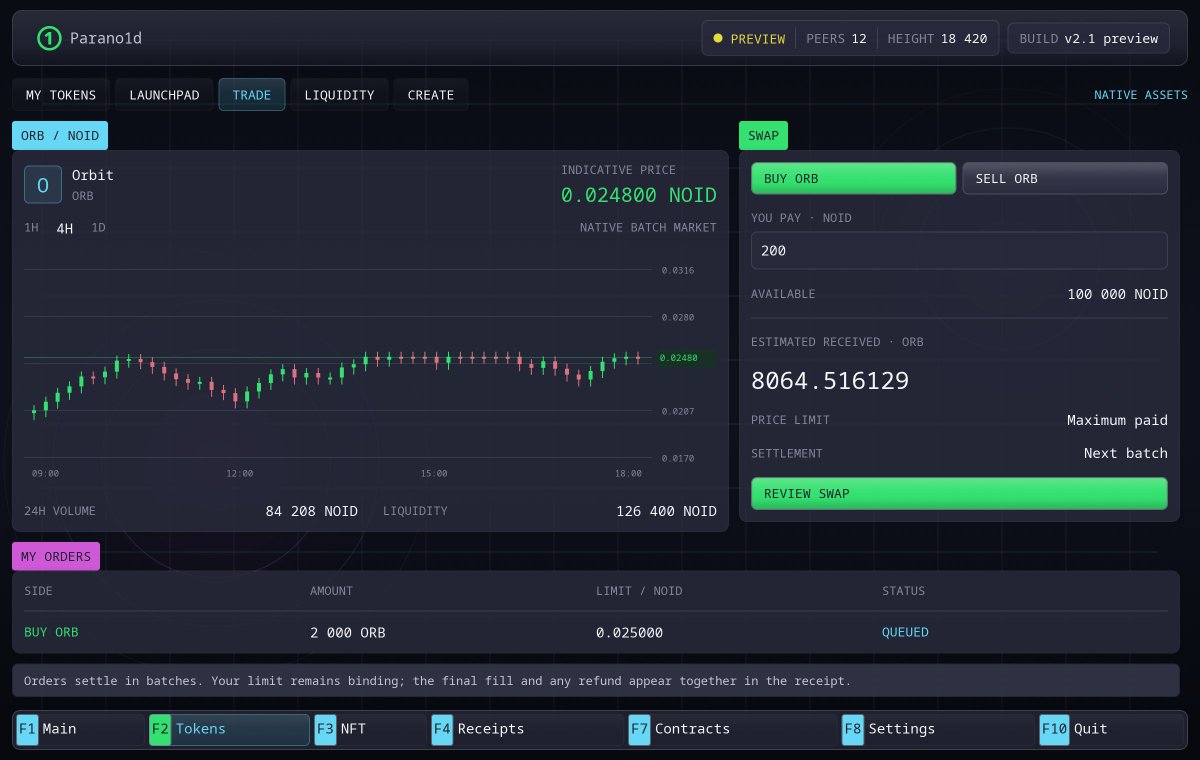The image size is (1200, 760).
Task: Click the batch settlement notice text
Action: [x=437, y=681]
